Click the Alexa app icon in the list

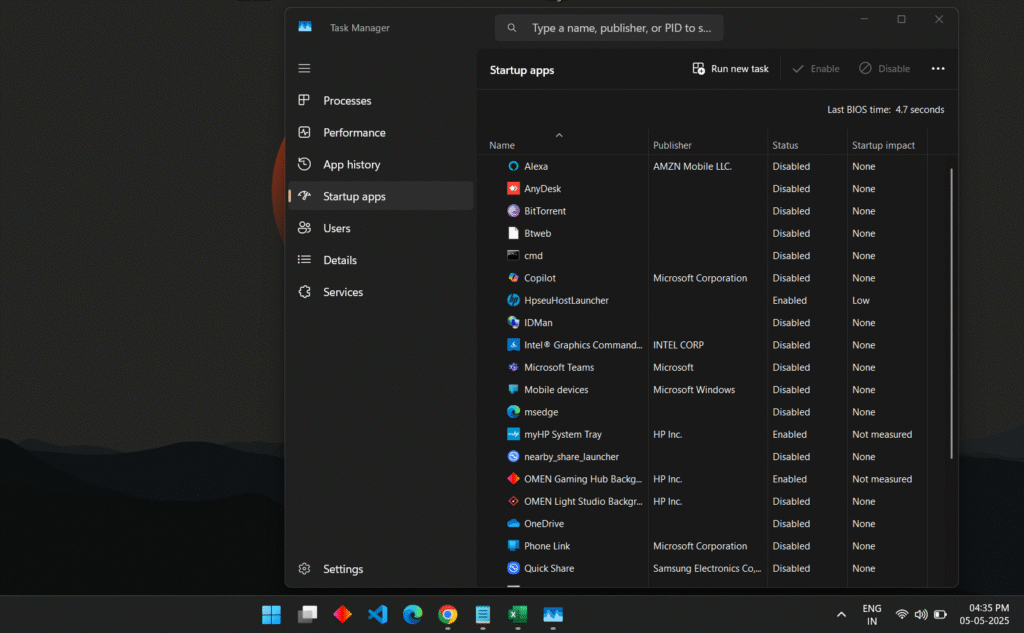513,166
